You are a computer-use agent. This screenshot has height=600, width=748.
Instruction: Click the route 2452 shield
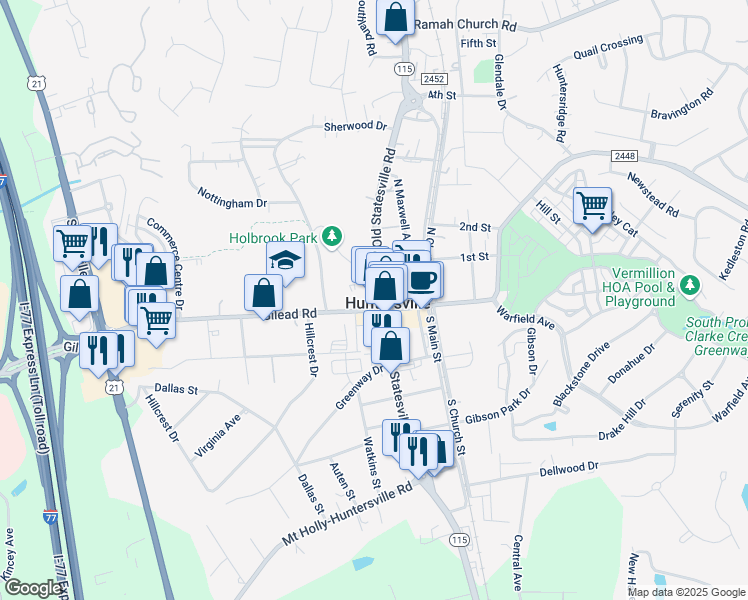(434, 79)
